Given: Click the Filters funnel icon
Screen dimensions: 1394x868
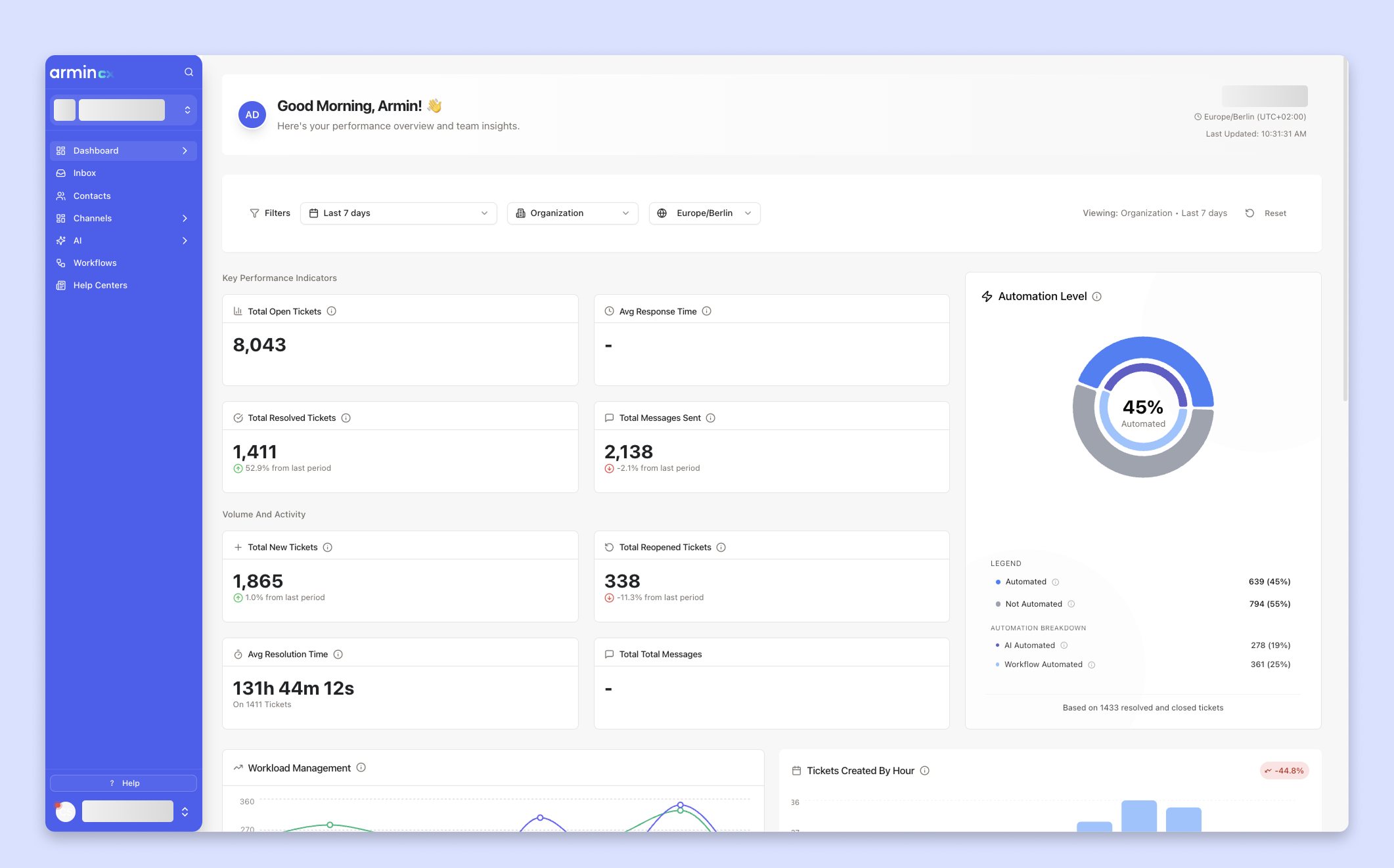Looking at the screenshot, I should click(x=254, y=213).
